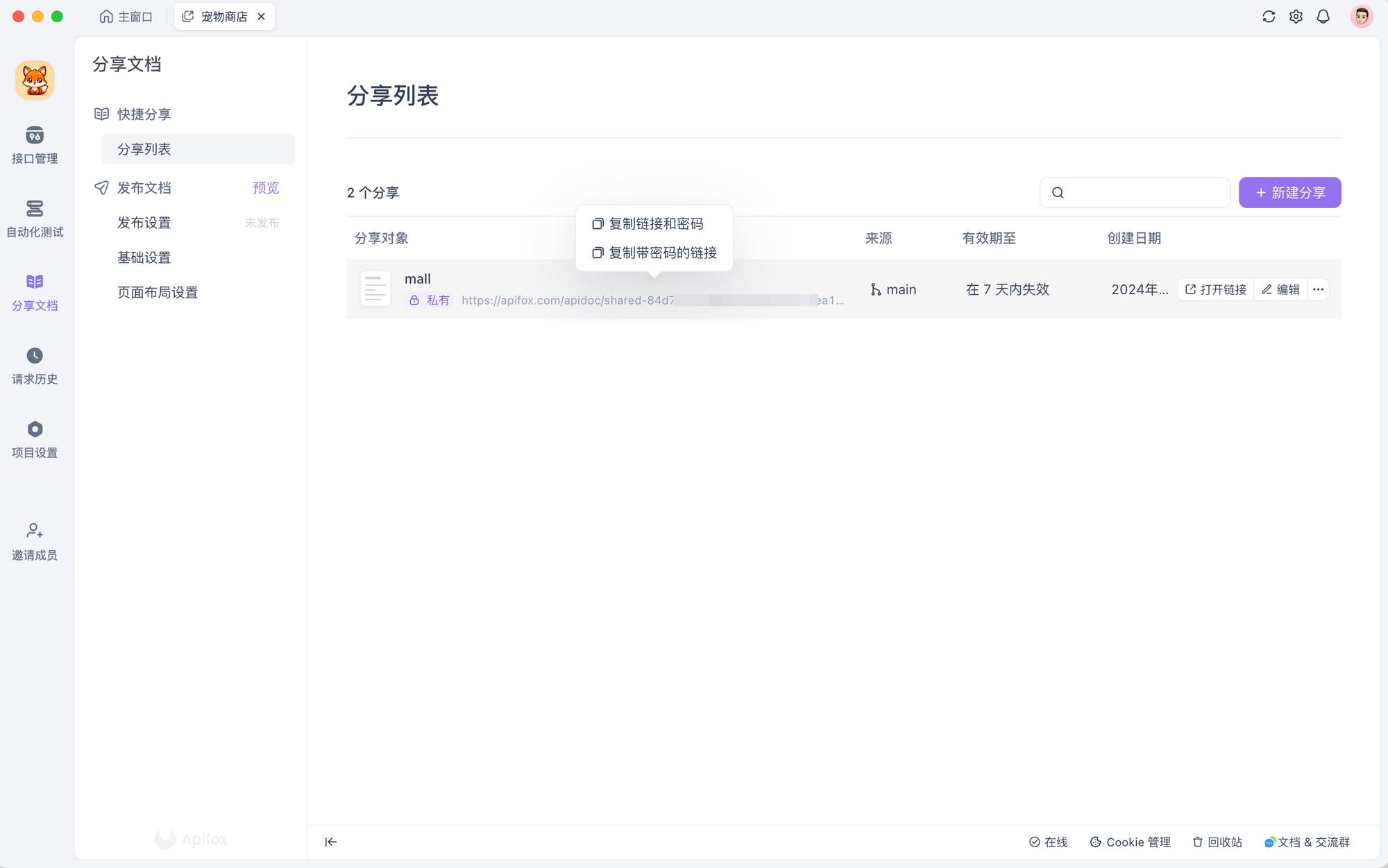Viewport: 1388px width, 868px height.
Task: Click the search magnifier icon
Action: click(1058, 192)
